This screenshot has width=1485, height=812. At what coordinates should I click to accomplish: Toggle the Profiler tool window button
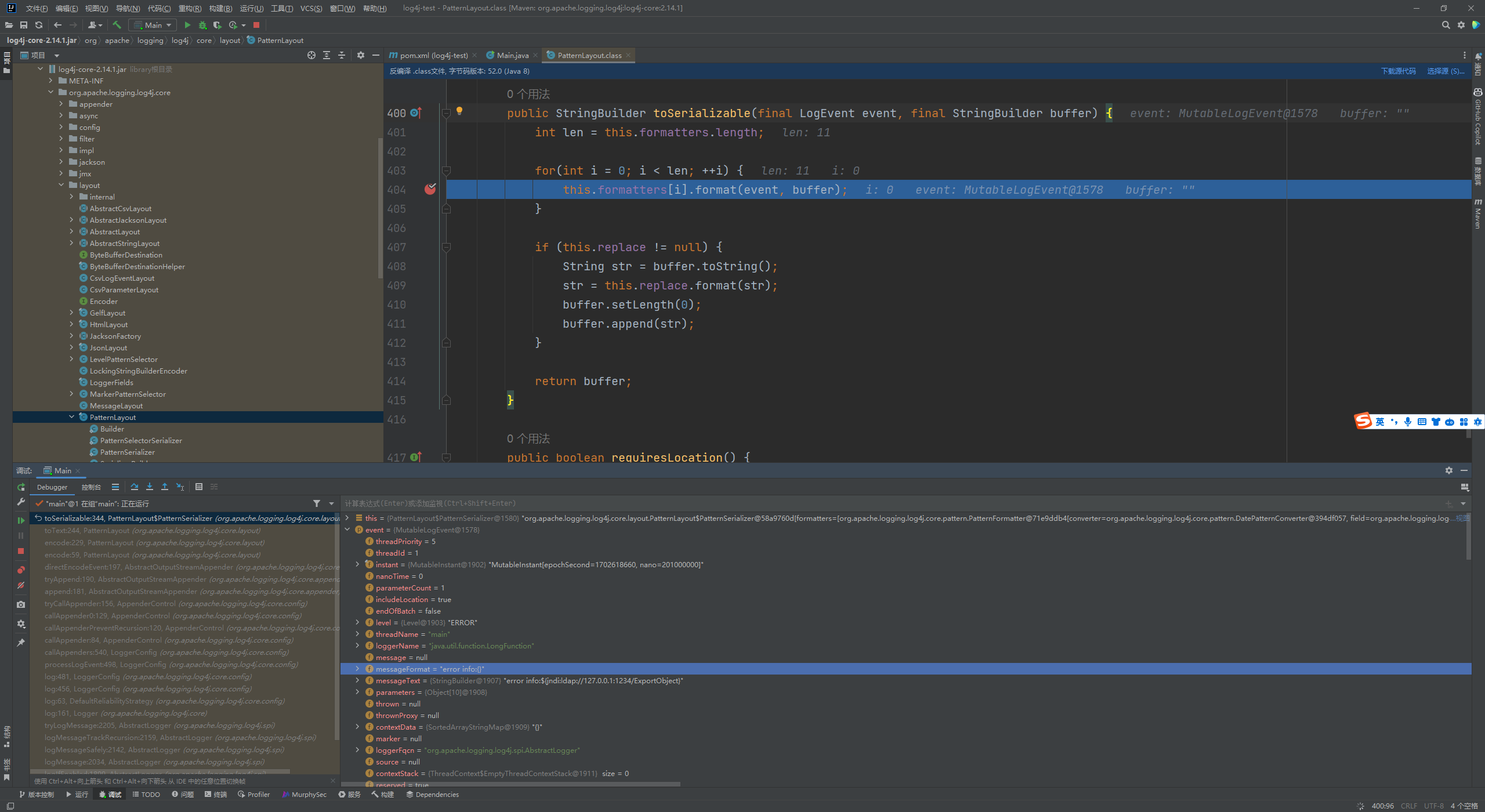pos(253,795)
